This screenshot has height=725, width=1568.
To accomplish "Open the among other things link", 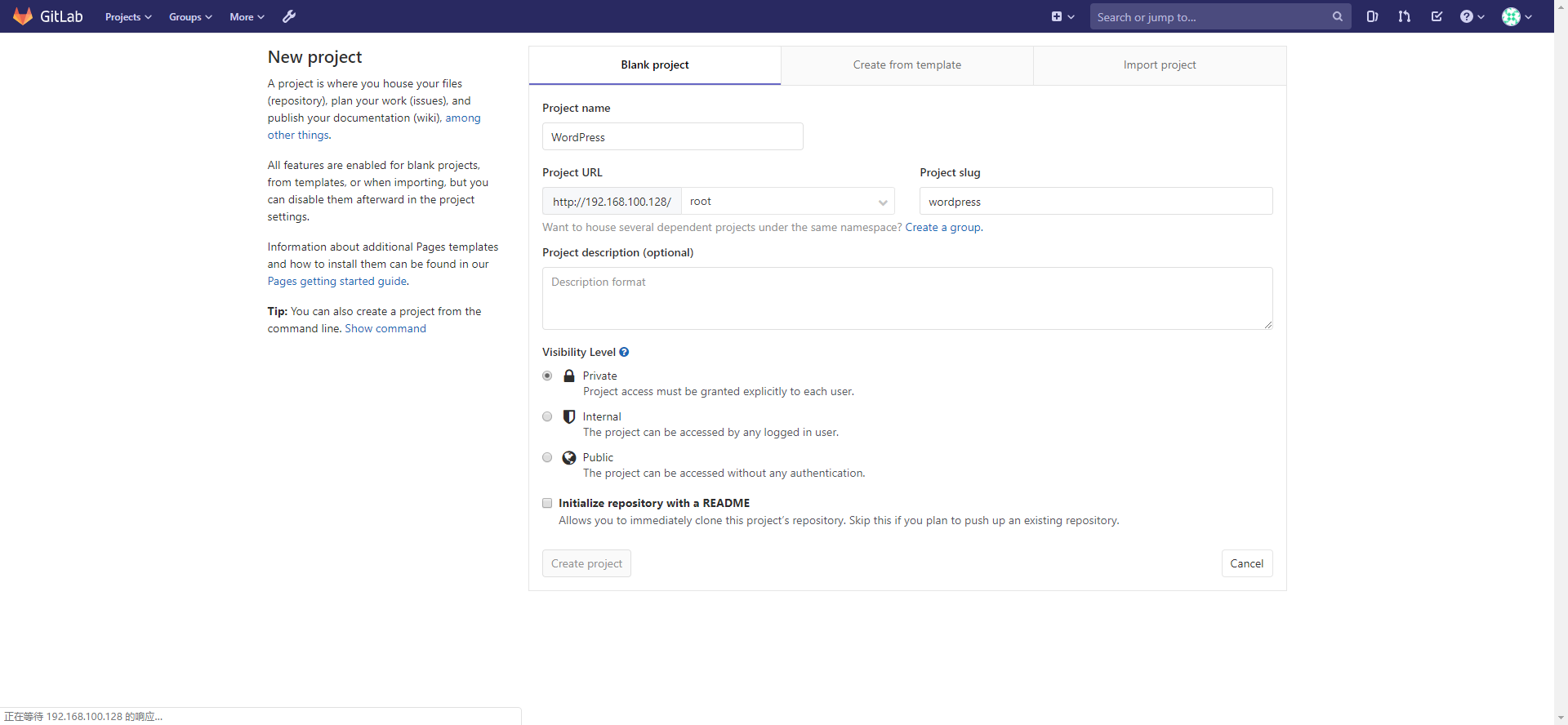I will point(374,127).
